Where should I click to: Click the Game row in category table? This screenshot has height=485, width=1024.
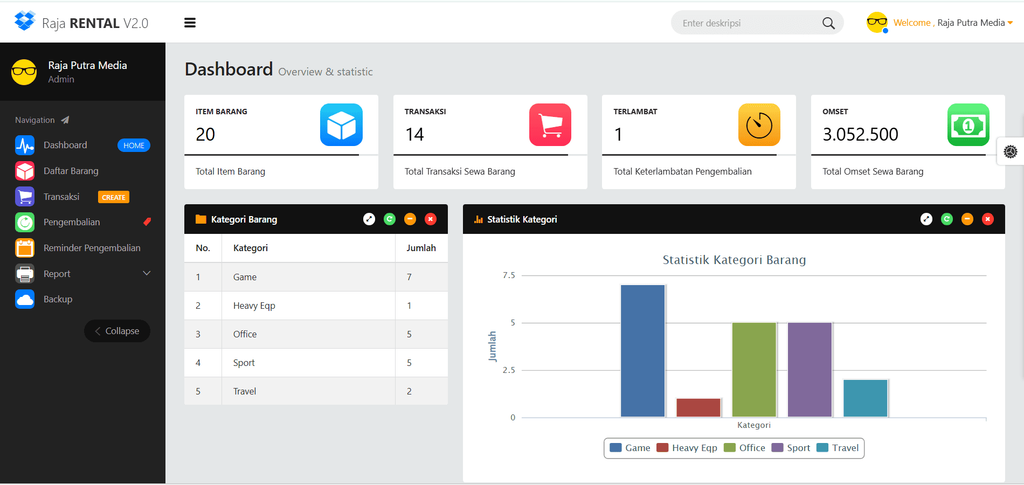[316, 277]
